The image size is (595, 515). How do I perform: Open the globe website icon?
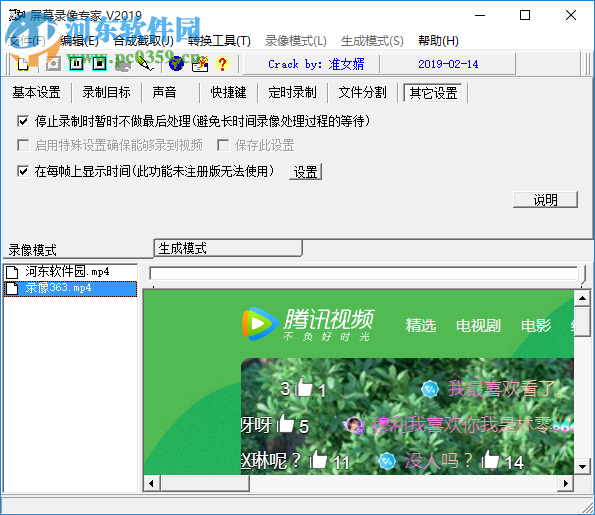point(176,64)
